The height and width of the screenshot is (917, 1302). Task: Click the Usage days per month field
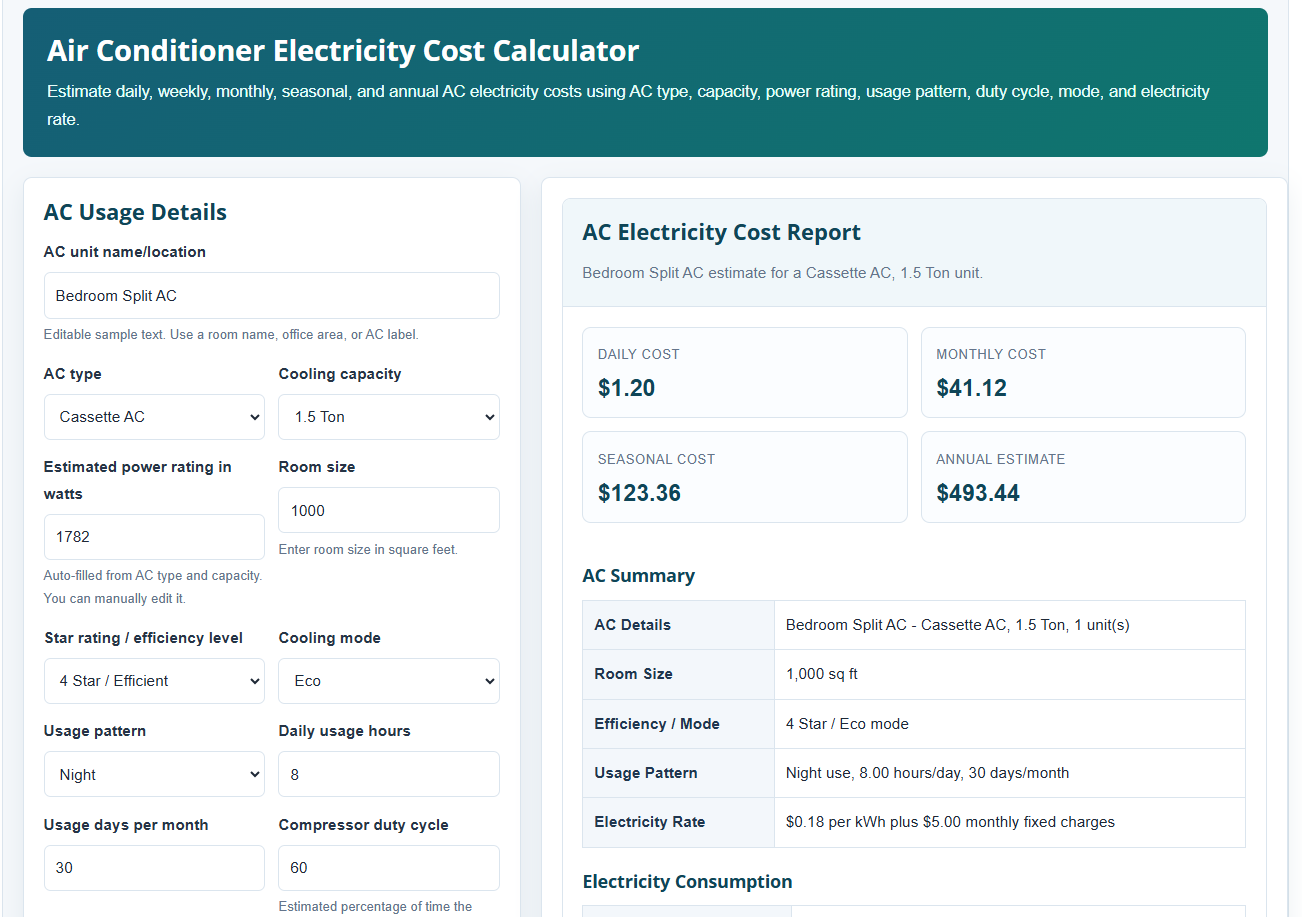point(154,868)
